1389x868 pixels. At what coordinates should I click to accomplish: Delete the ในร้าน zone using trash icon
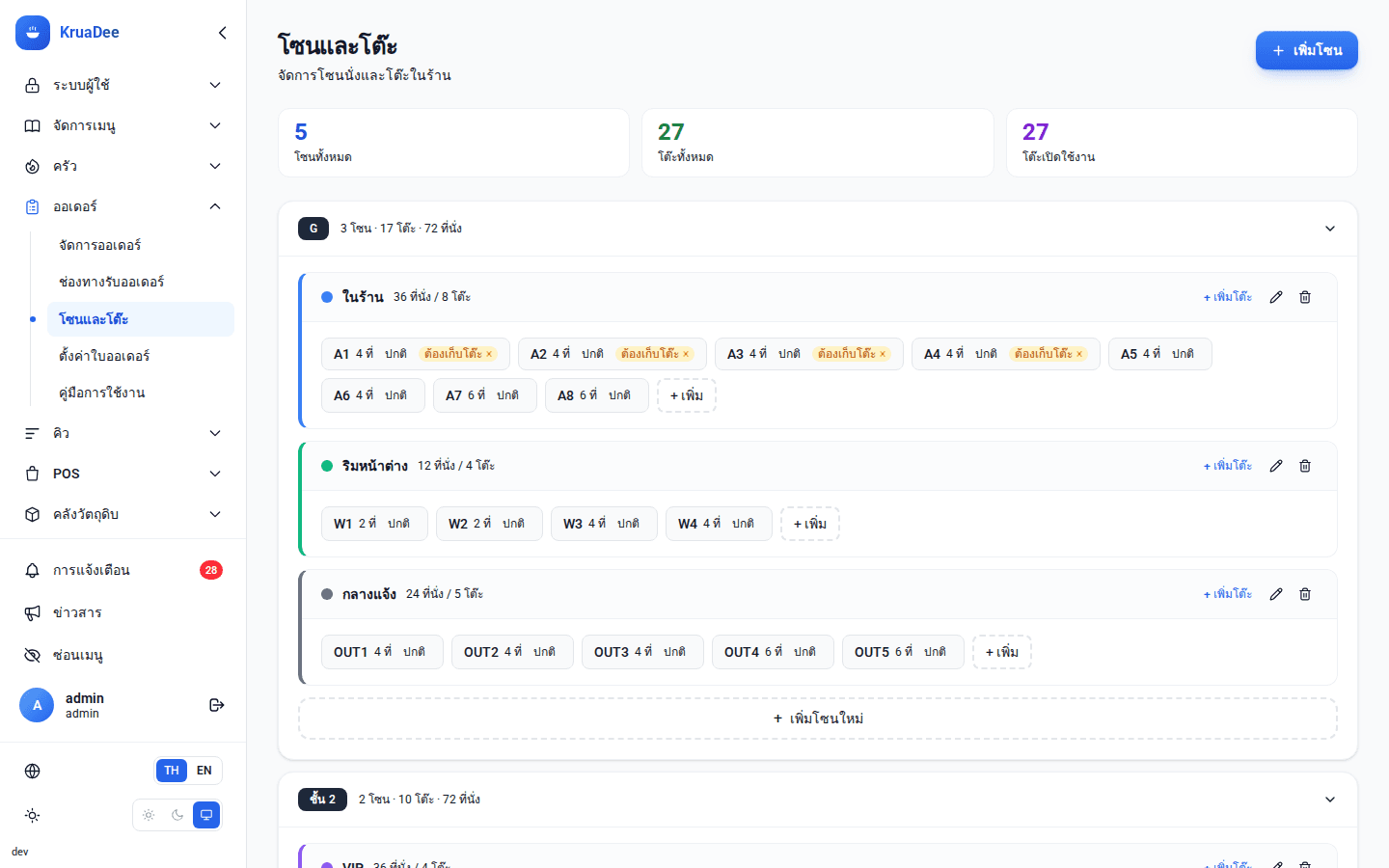(x=1305, y=297)
